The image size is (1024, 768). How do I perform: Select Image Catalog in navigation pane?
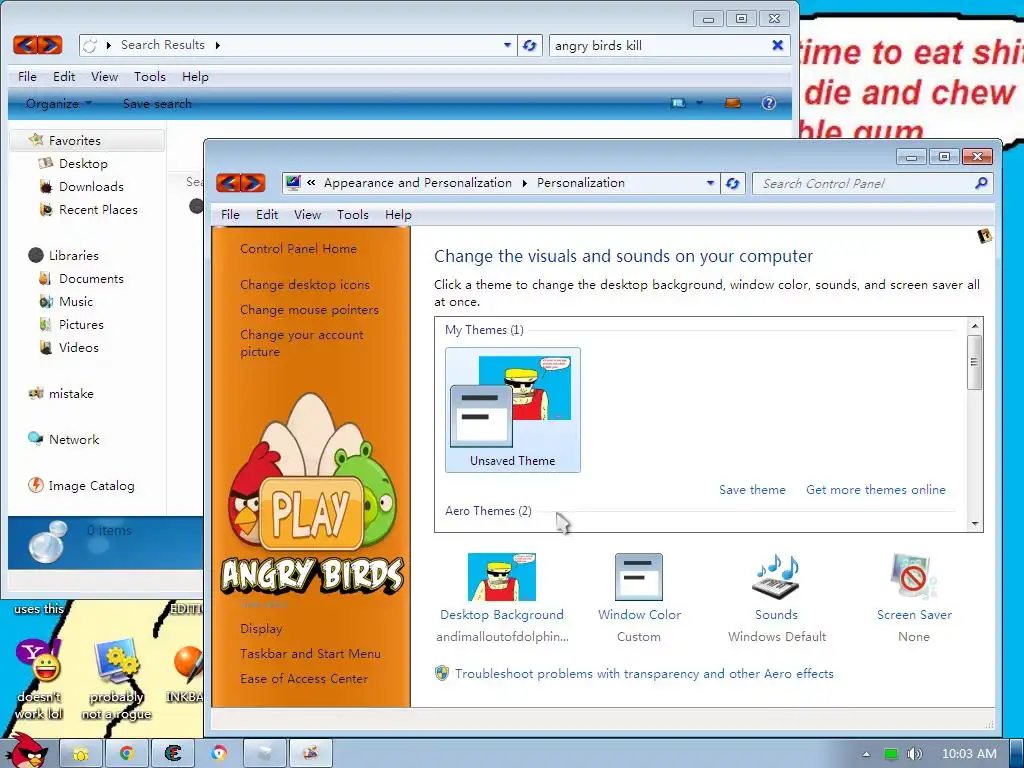tap(91, 485)
